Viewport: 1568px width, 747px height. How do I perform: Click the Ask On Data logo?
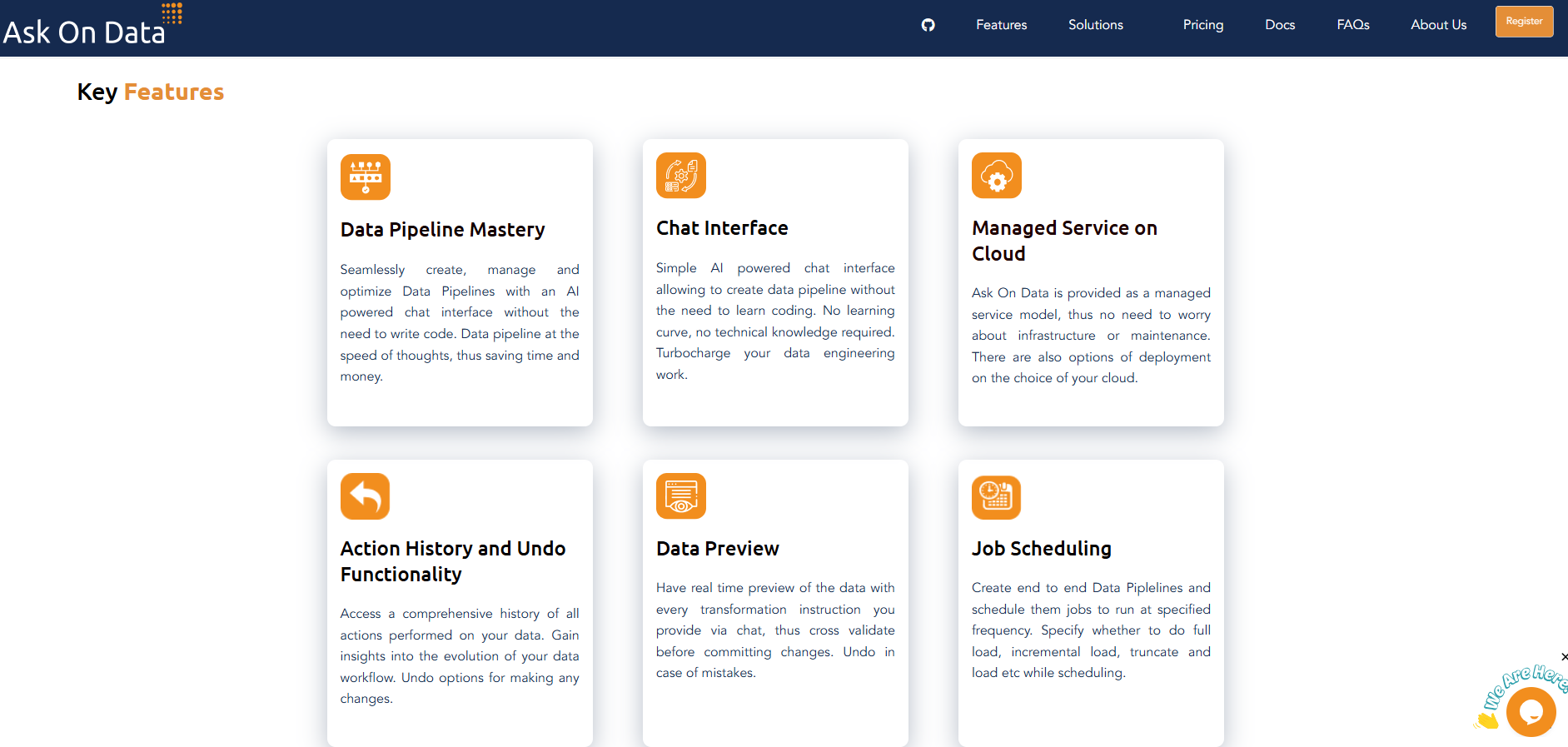(x=92, y=25)
